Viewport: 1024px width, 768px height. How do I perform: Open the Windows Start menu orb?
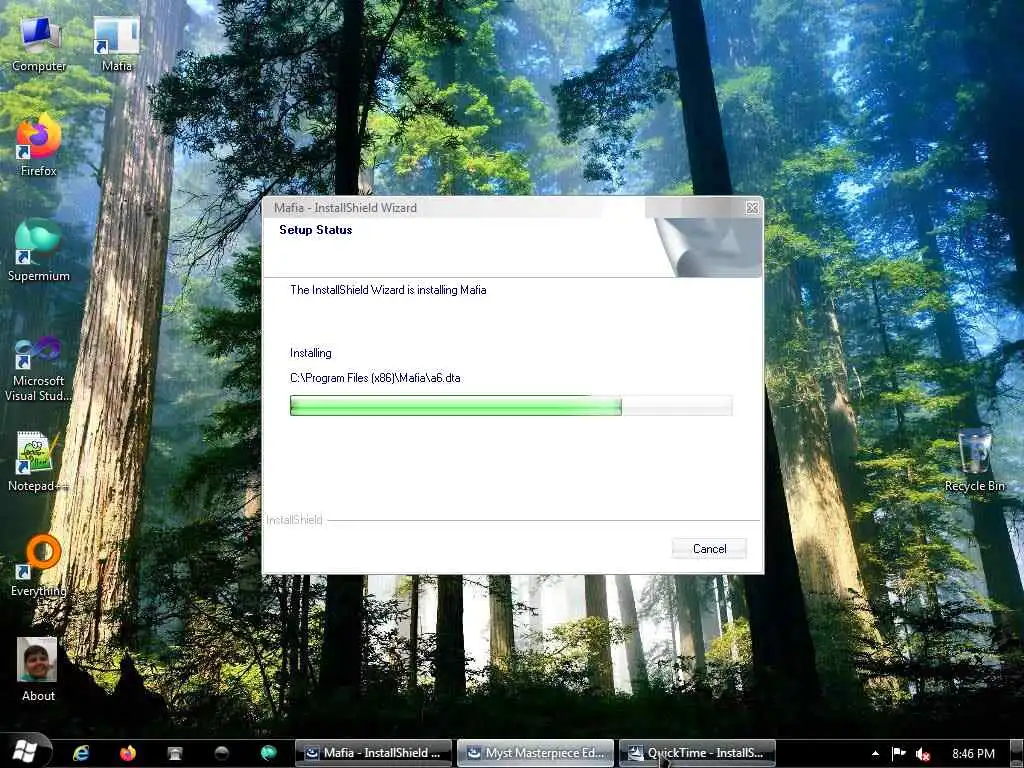click(25, 752)
